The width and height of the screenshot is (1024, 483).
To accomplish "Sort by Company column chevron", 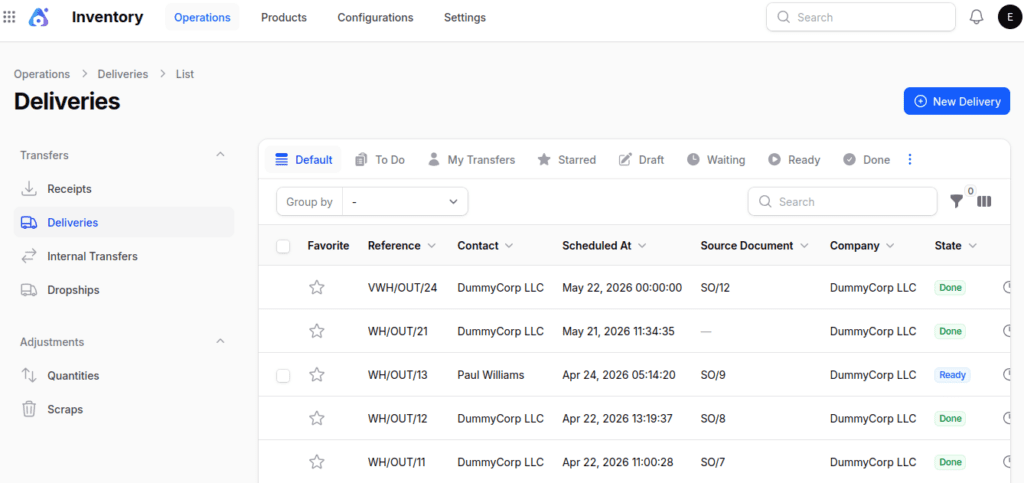I will pyautogui.click(x=889, y=246).
